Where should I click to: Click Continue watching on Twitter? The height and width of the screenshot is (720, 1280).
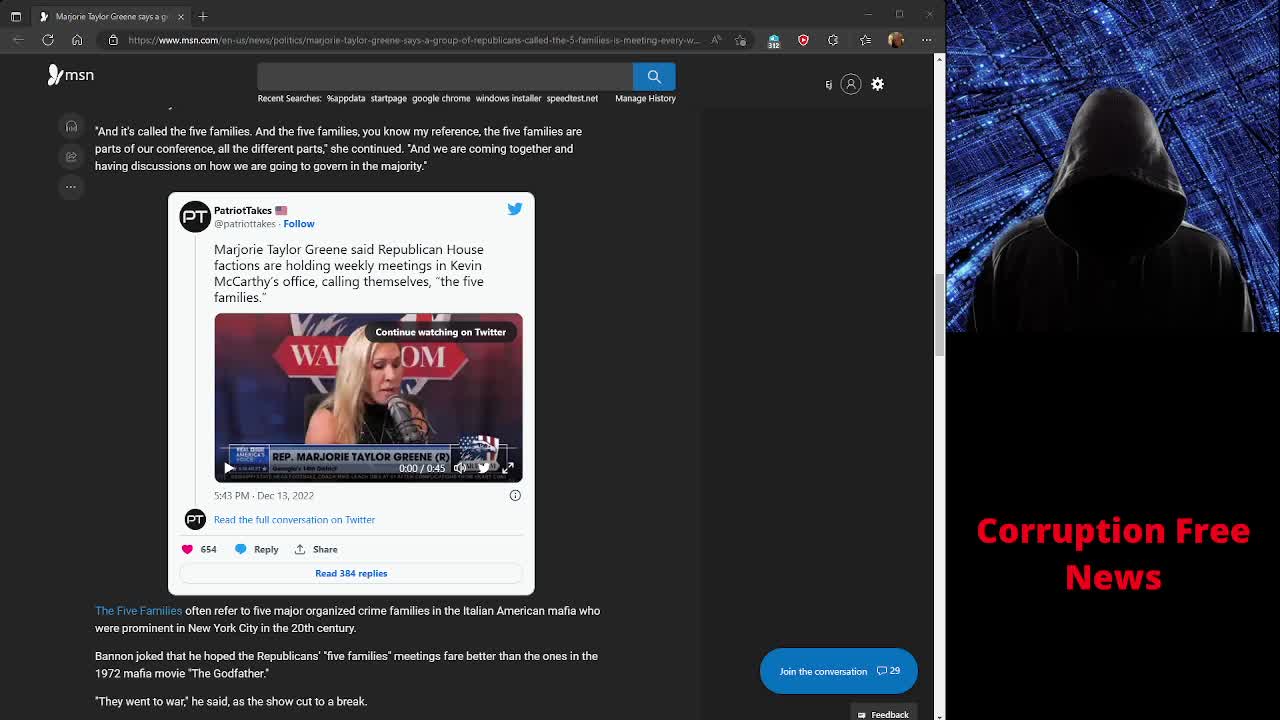pyautogui.click(x=440, y=332)
